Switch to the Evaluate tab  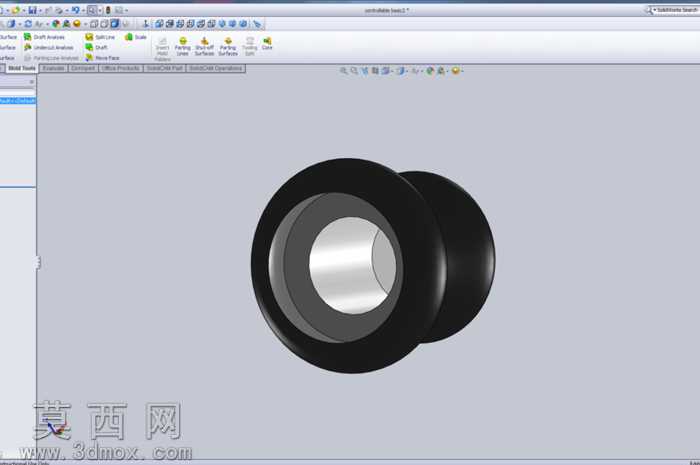coord(54,68)
